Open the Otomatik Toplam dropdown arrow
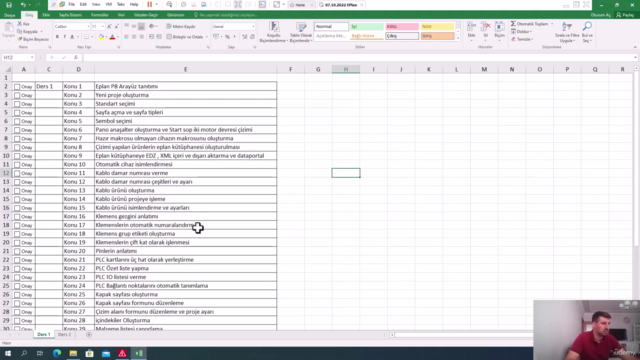 [x=552, y=24]
